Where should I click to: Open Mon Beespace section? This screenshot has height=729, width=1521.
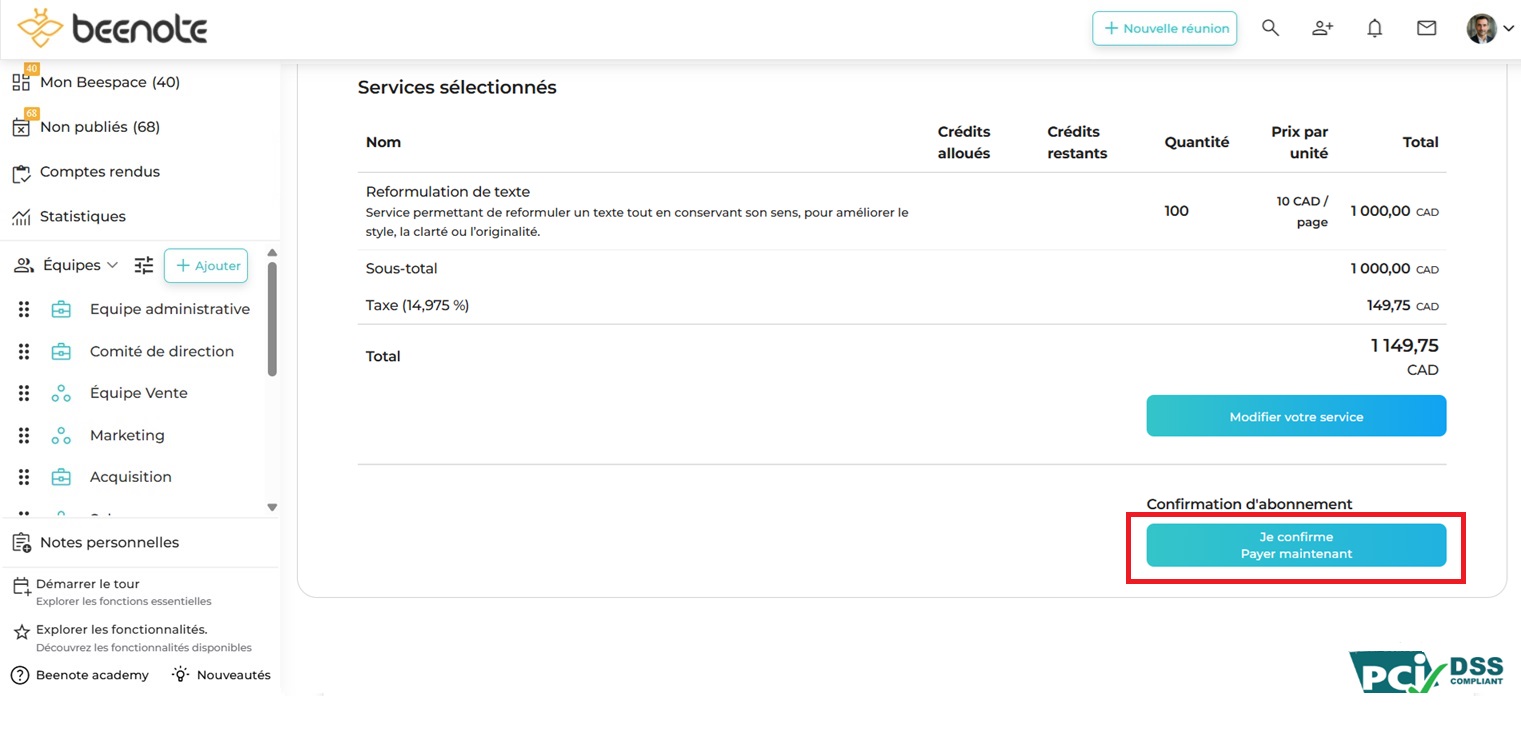pyautogui.click(x=109, y=82)
